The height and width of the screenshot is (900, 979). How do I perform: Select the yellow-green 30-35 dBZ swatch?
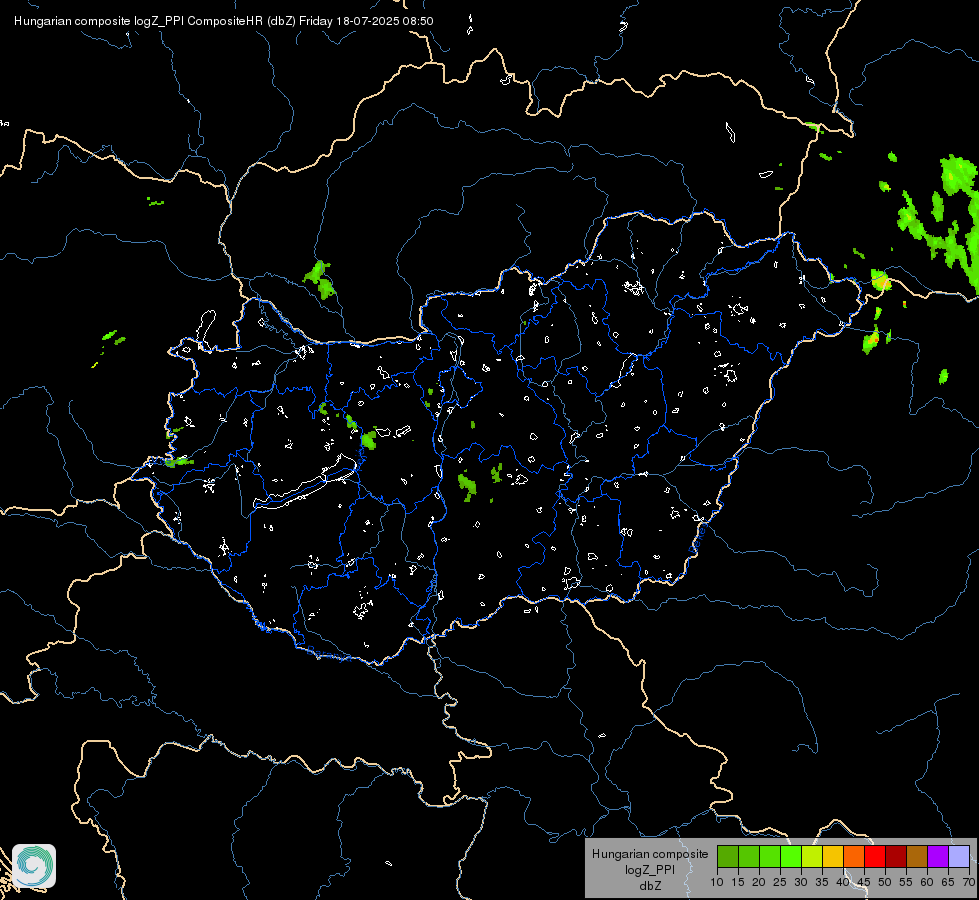point(812,856)
